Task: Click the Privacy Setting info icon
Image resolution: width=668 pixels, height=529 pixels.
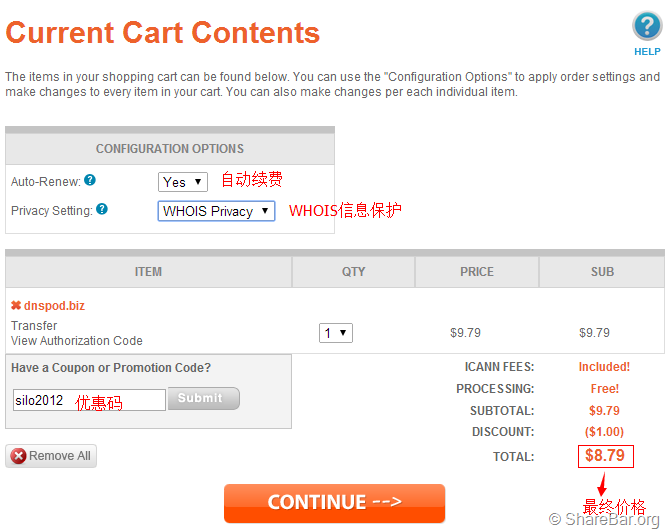Action: tap(102, 210)
